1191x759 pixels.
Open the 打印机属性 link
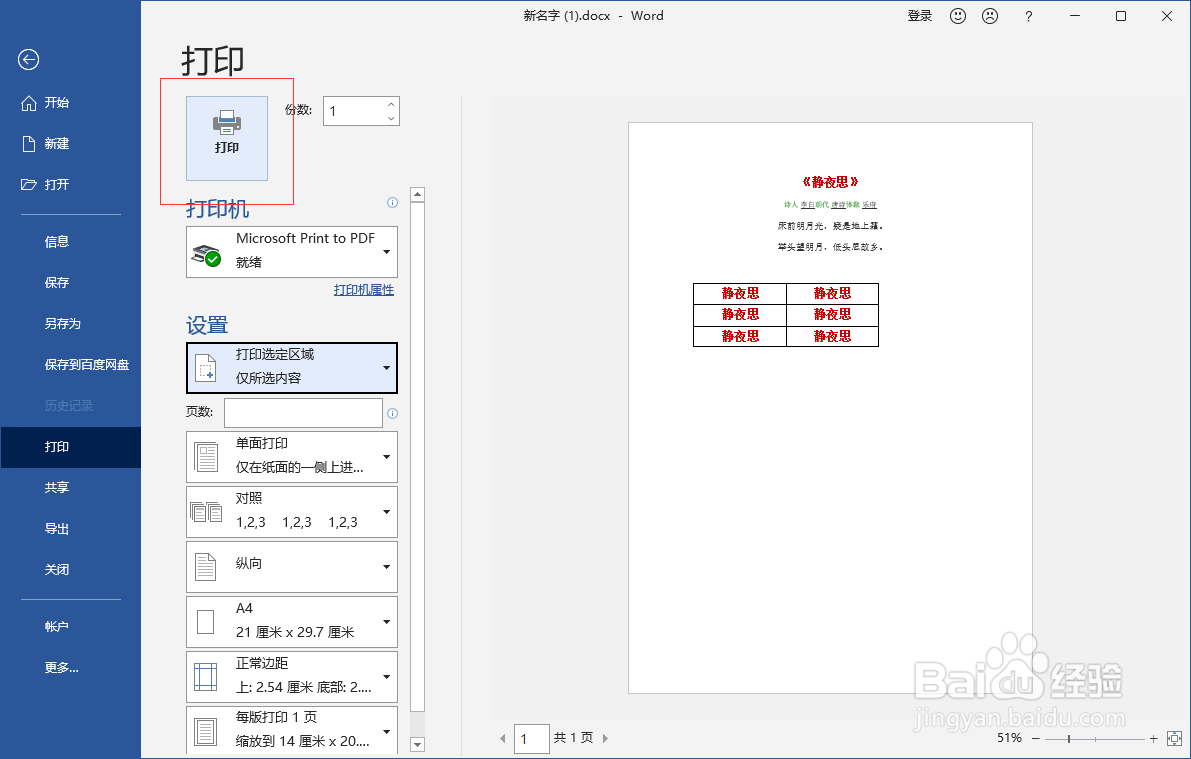(364, 289)
